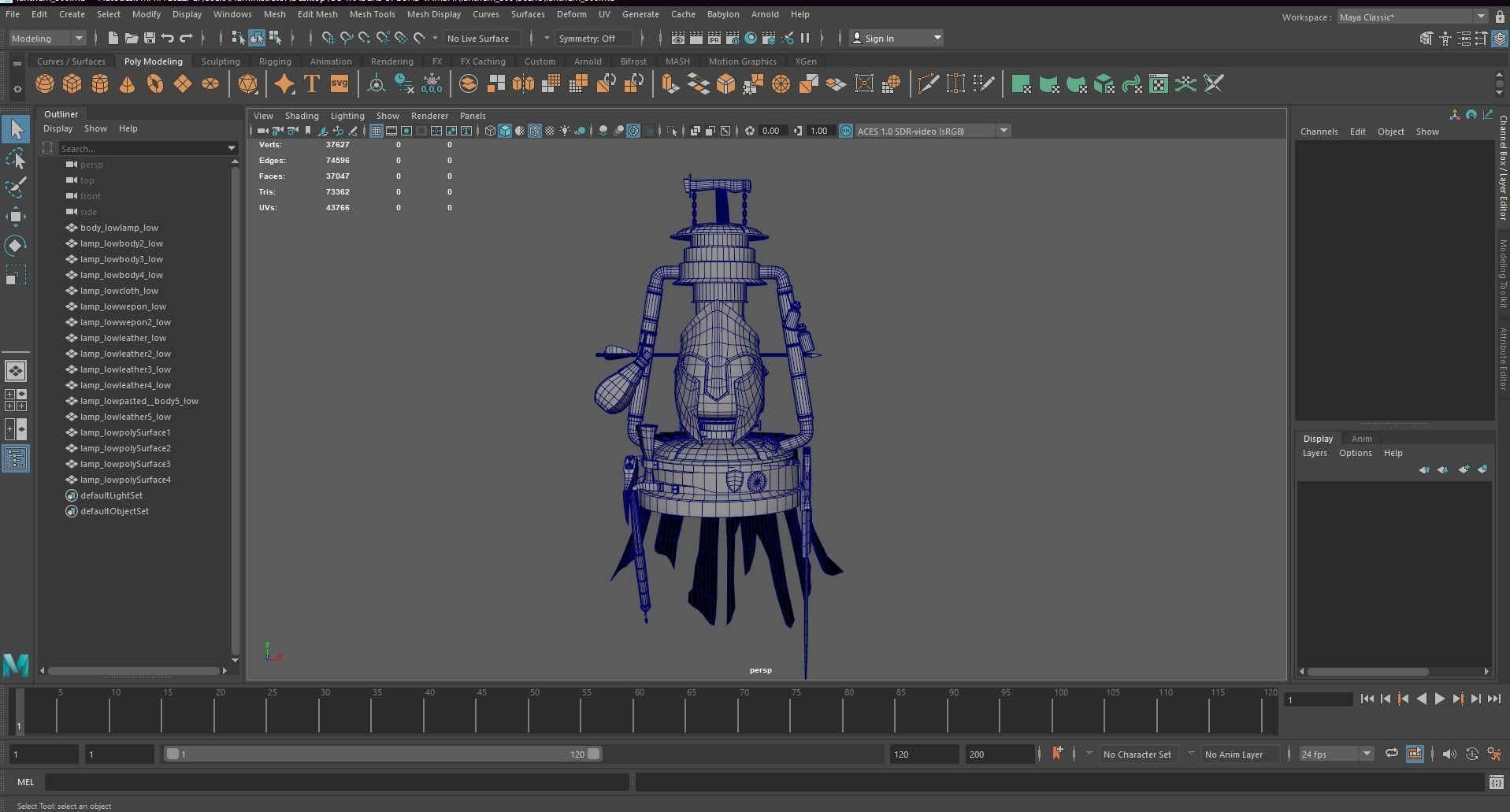Open the viewport Shading menu
This screenshot has width=1510, height=812.
click(302, 116)
